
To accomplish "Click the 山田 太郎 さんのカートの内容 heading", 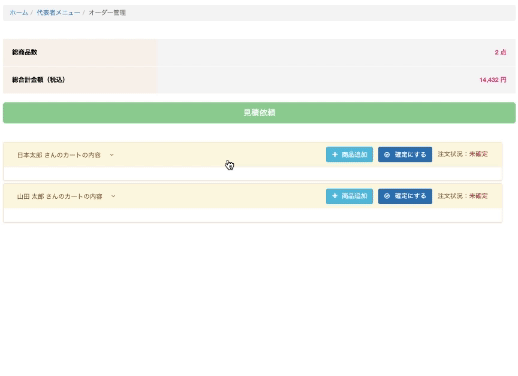I will click(60, 196).
